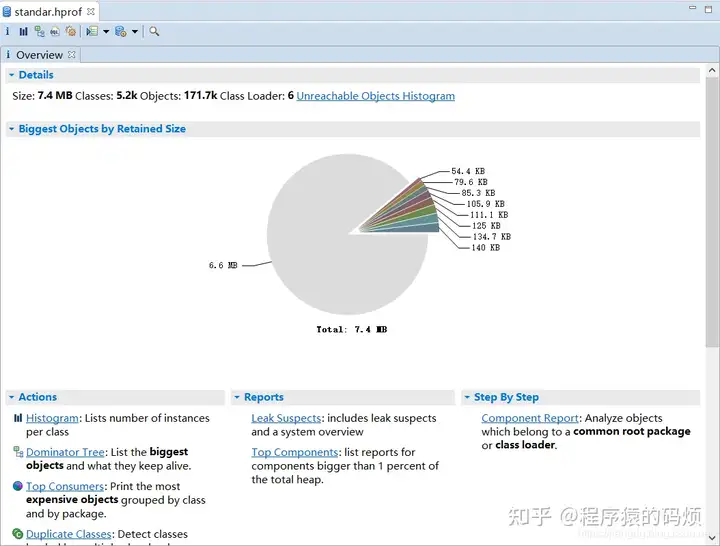Open the Top Components report link
Screen dimensions: 720x546
point(295,452)
